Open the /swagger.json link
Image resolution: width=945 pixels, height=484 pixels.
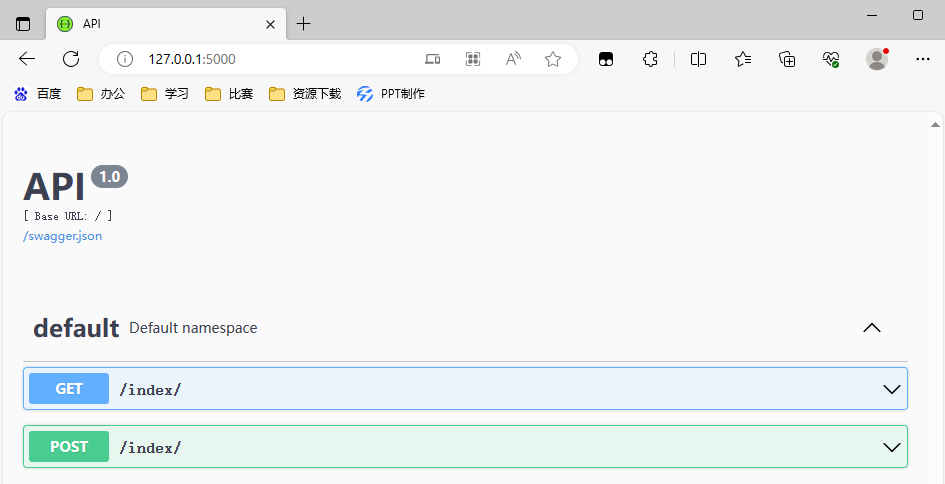click(63, 236)
